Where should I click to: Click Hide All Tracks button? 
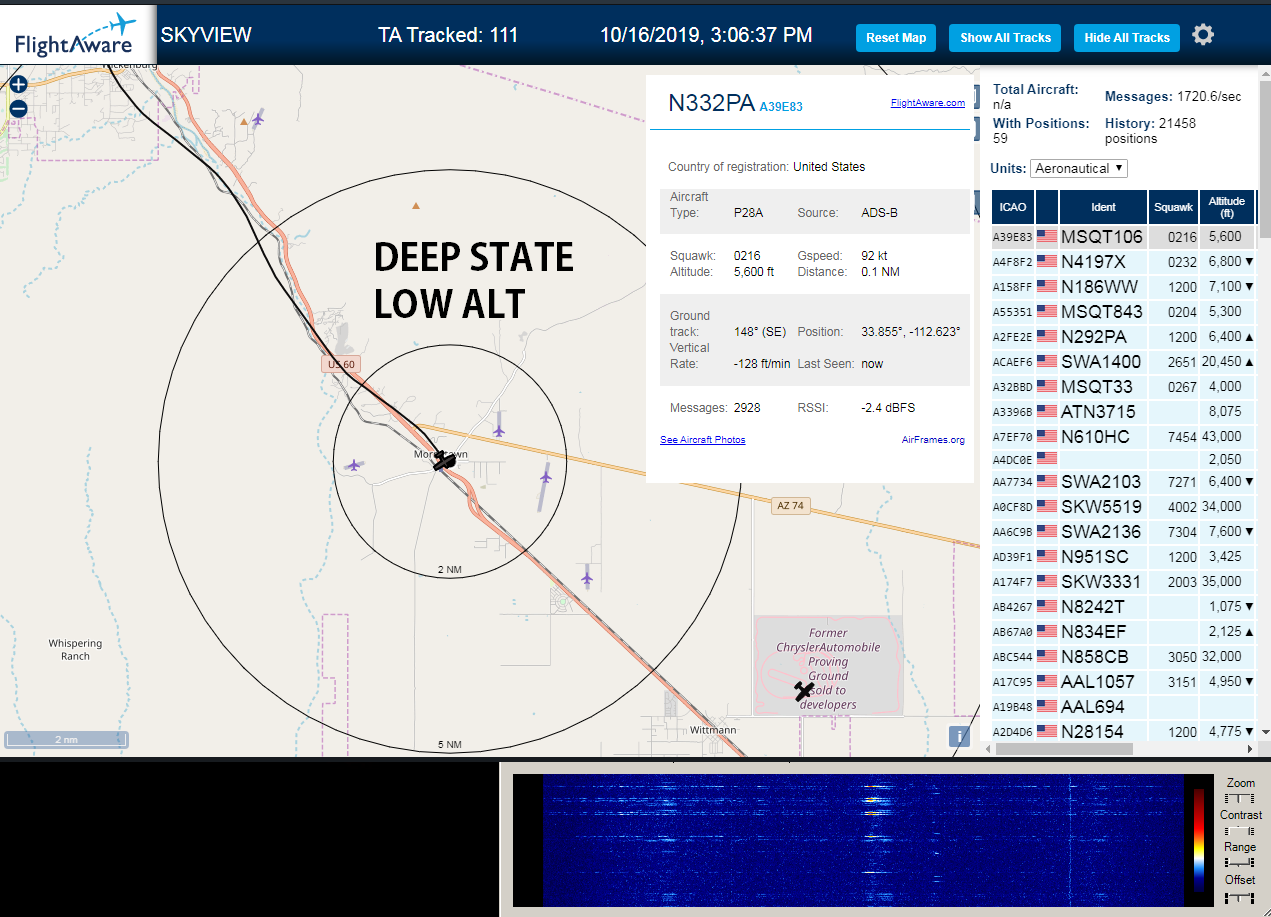point(1127,38)
